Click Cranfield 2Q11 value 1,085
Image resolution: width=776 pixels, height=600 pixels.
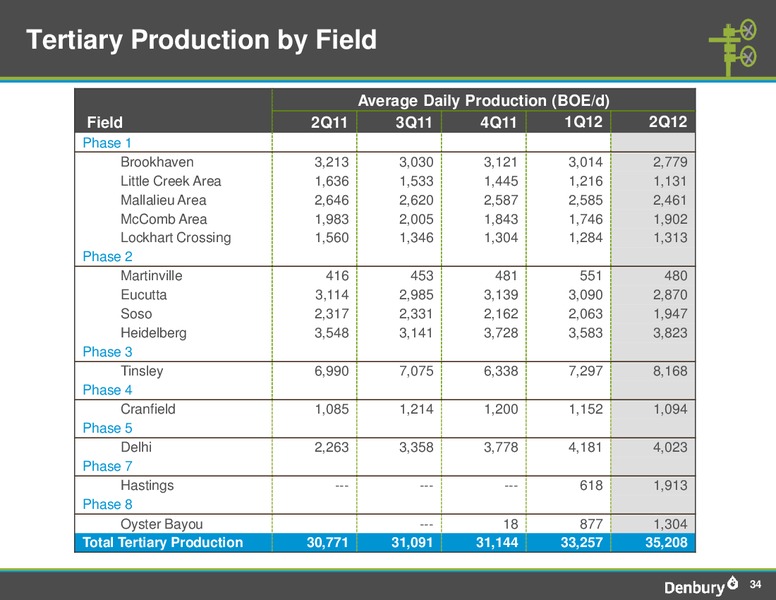point(332,409)
